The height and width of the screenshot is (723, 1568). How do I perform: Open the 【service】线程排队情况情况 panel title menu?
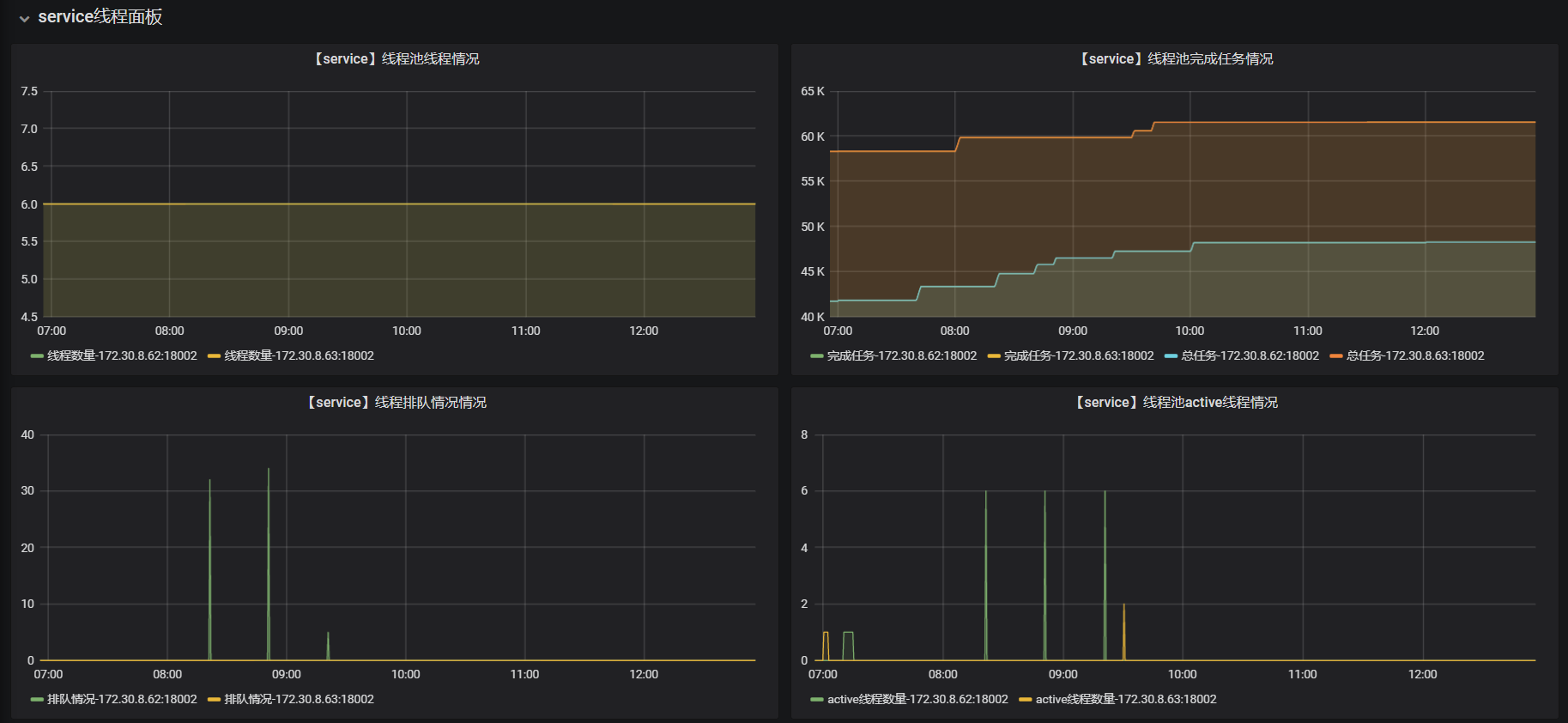coord(395,403)
